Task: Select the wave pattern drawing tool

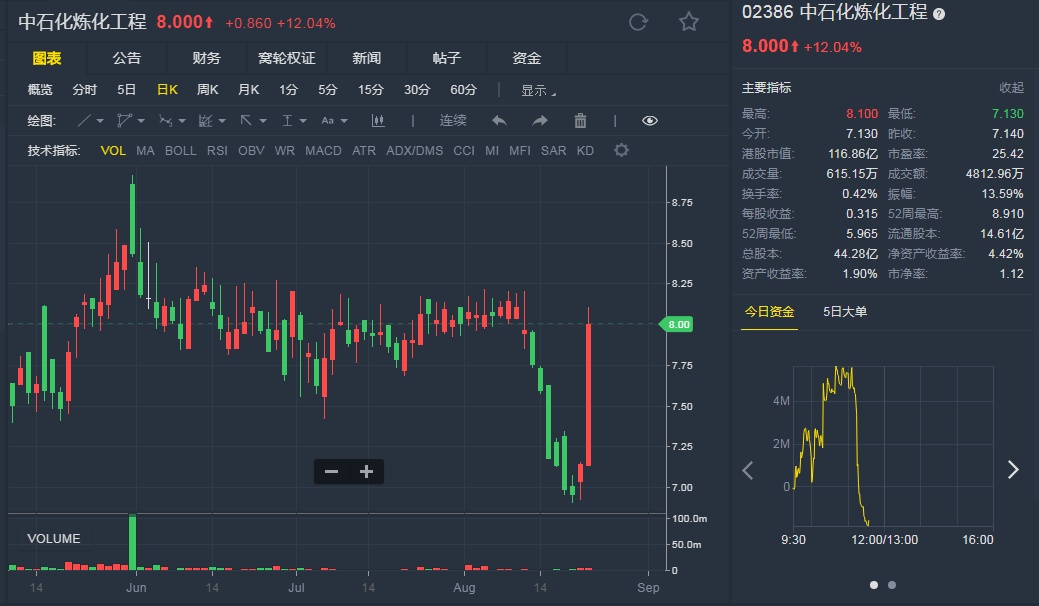Action: [x=165, y=121]
